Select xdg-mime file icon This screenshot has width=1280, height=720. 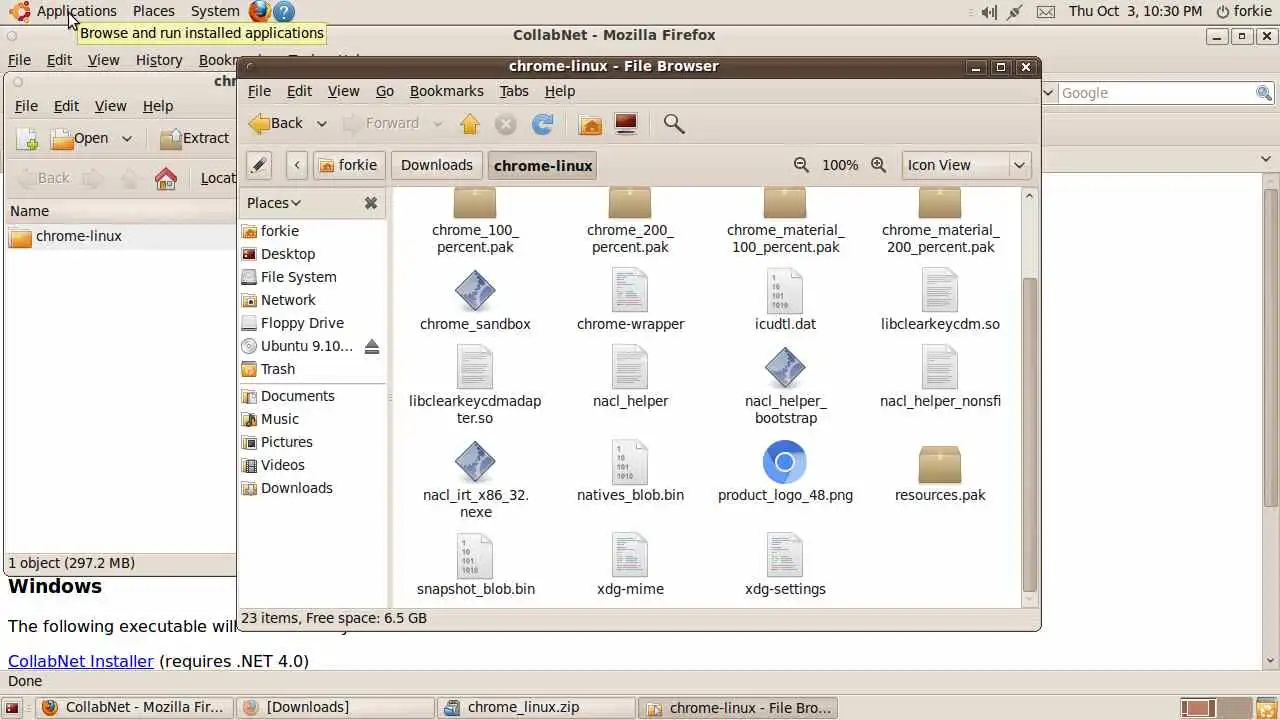[x=630, y=556]
